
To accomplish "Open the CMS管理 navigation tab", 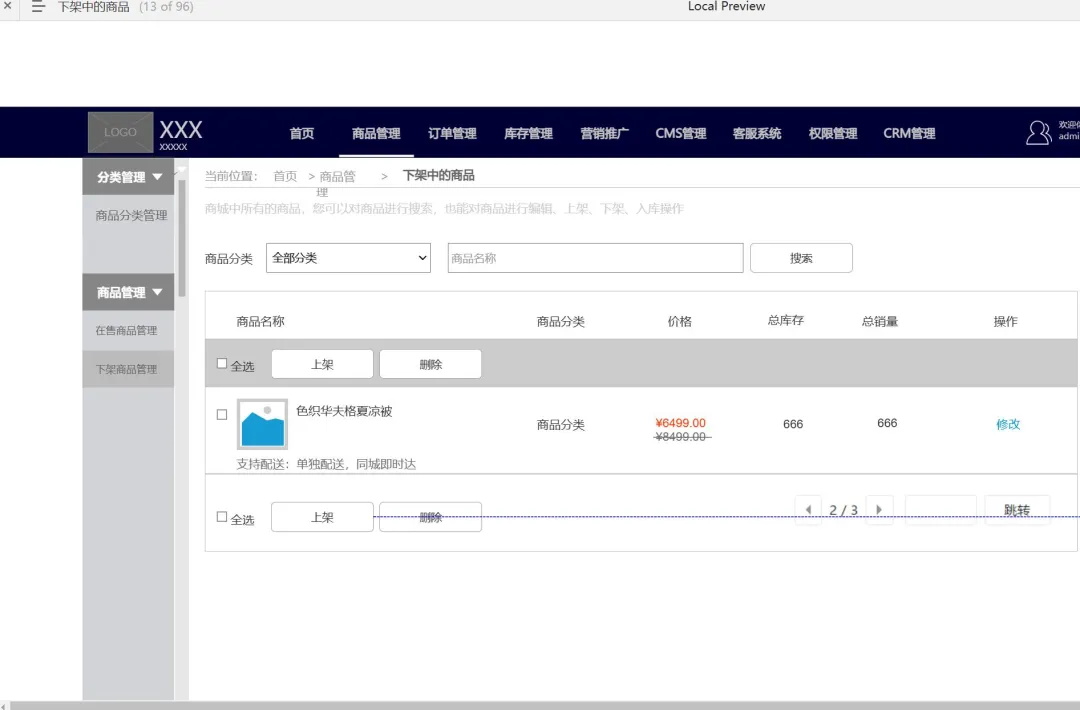I will (681, 134).
